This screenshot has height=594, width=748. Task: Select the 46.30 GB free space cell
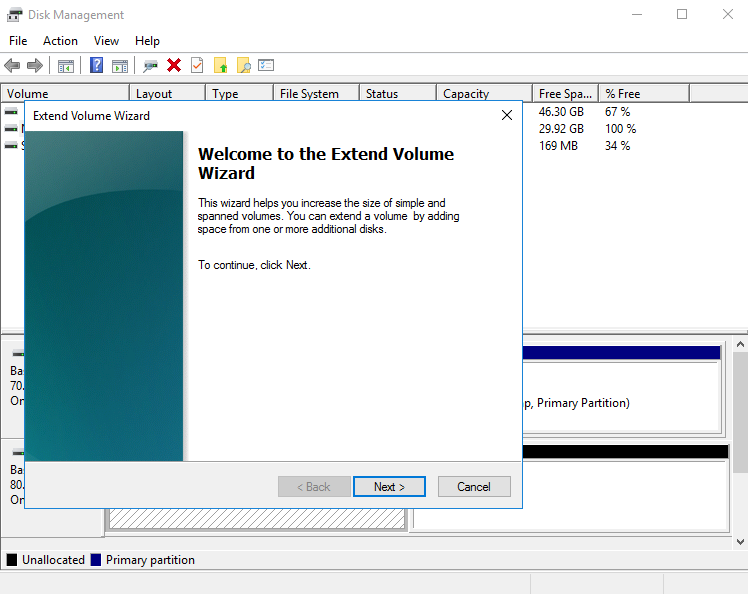point(561,112)
